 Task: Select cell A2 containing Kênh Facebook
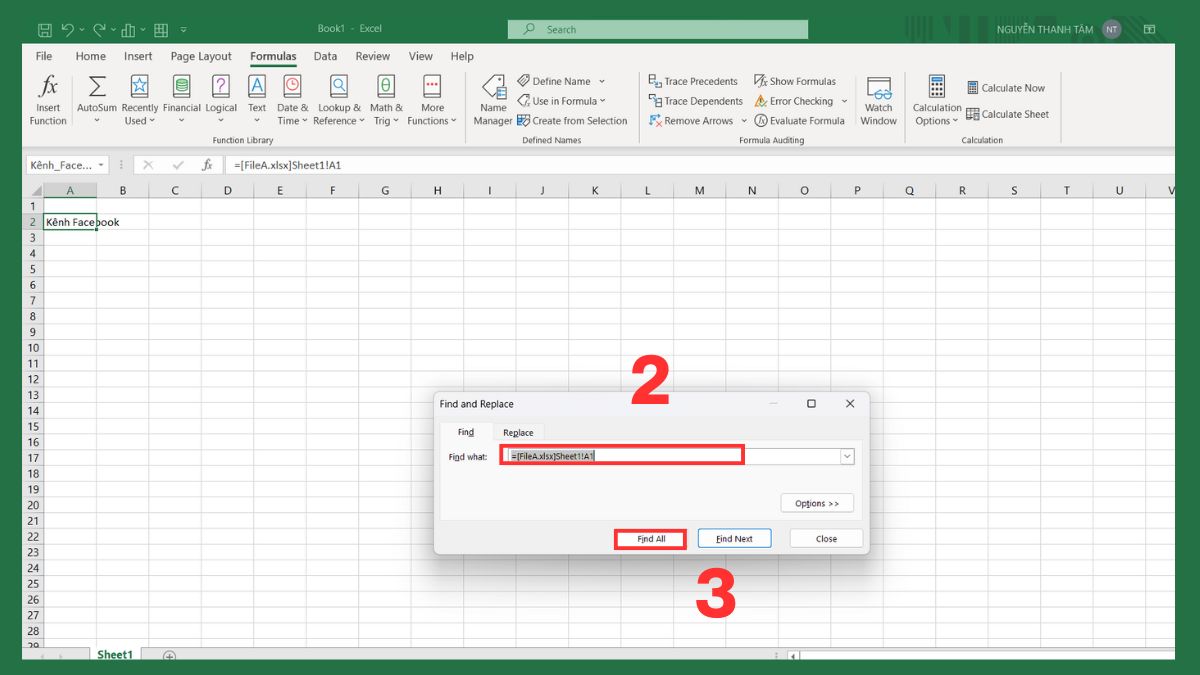[x=70, y=222]
